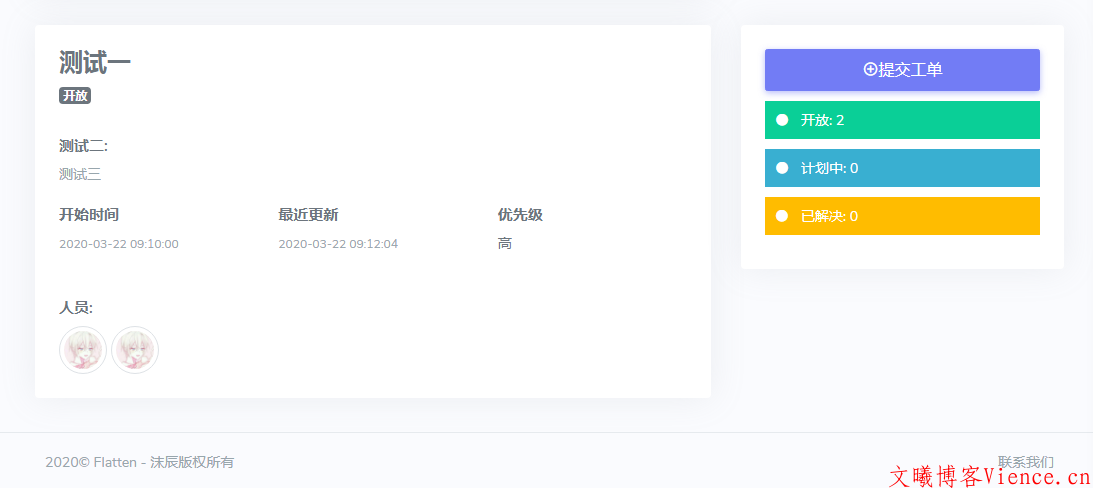Click the 人员: section label
This screenshot has width=1093, height=488.
[76, 308]
